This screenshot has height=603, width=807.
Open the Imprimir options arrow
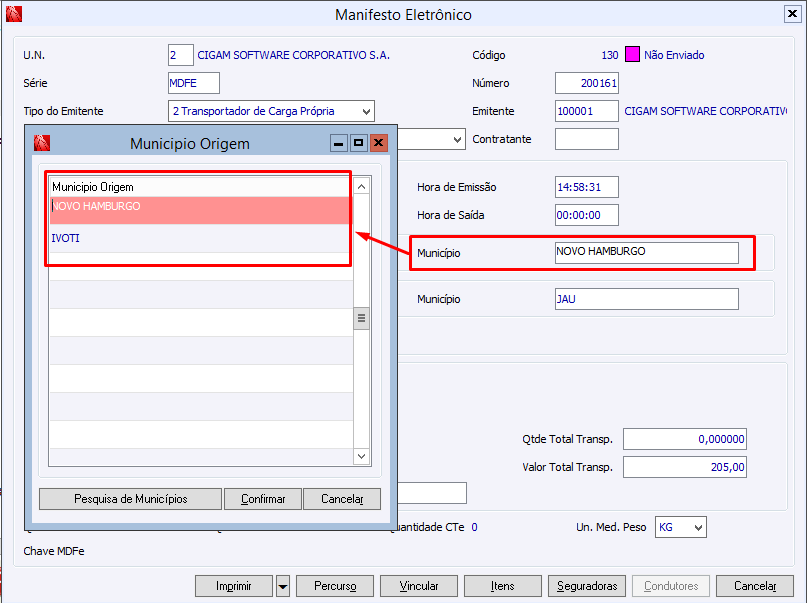283,586
